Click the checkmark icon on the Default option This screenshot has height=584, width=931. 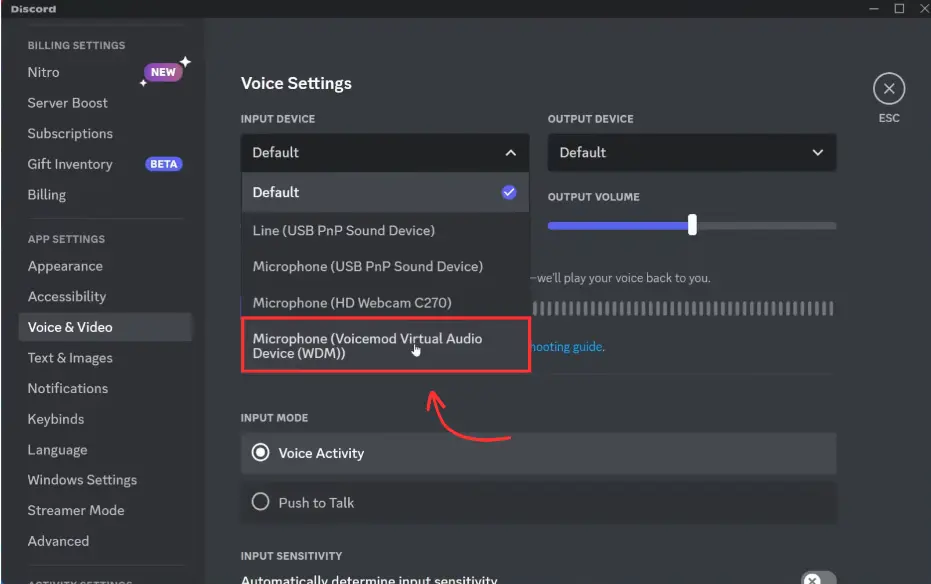(x=509, y=192)
